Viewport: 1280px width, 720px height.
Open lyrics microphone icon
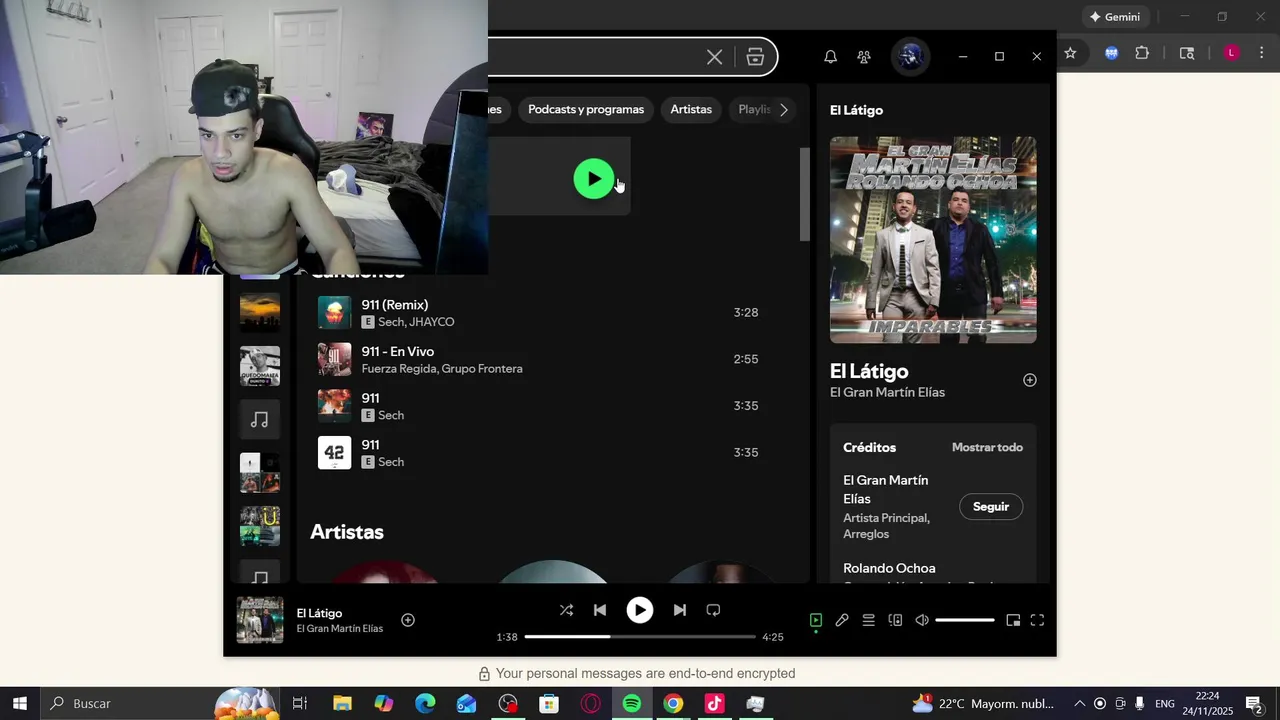pyautogui.click(x=842, y=620)
